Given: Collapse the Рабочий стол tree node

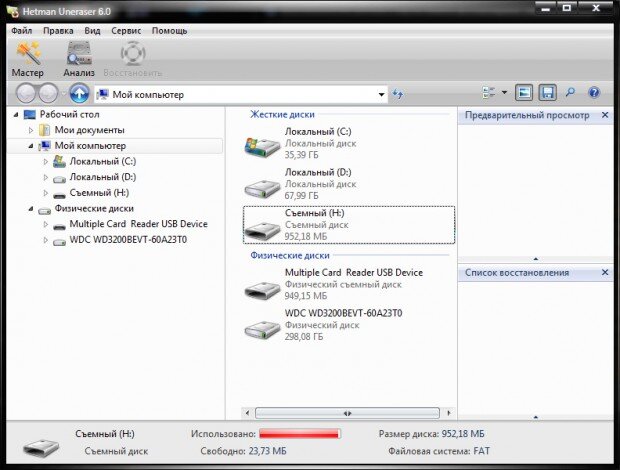Looking at the screenshot, I should (16, 115).
